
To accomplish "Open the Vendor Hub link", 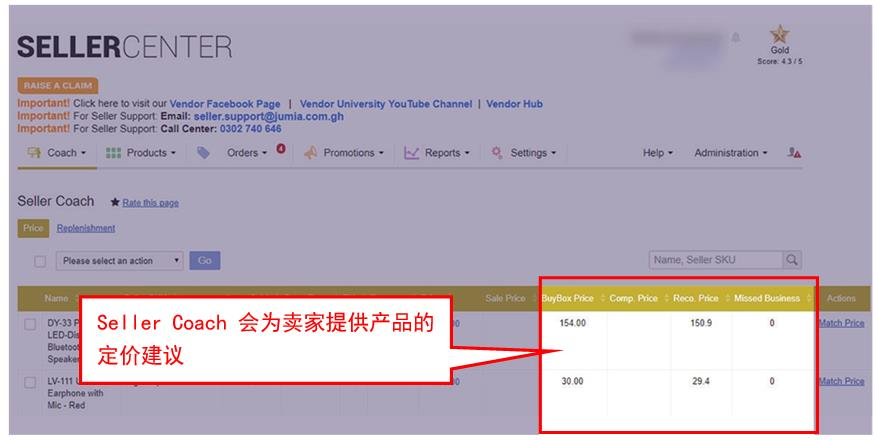I will pyautogui.click(x=514, y=104).
